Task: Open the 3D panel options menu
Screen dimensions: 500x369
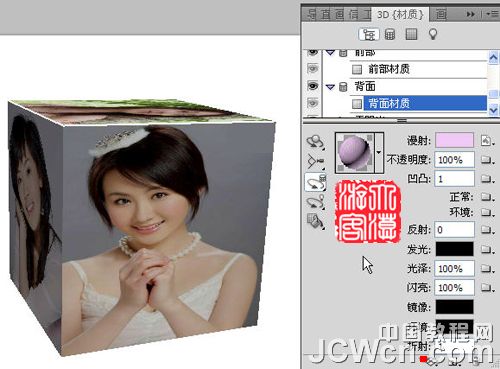Action: 491,14
